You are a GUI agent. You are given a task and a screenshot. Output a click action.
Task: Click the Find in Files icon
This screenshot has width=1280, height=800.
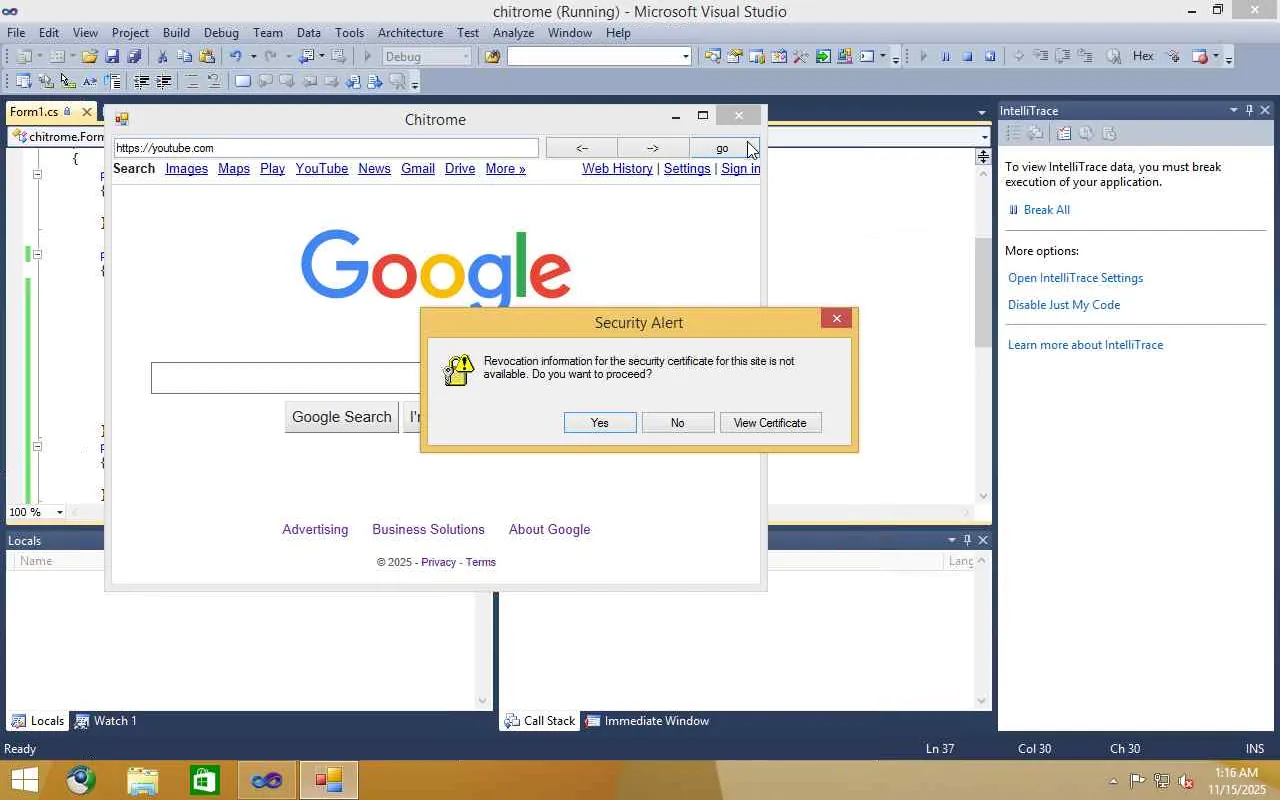pyautogui.click(x=492, y=57)
